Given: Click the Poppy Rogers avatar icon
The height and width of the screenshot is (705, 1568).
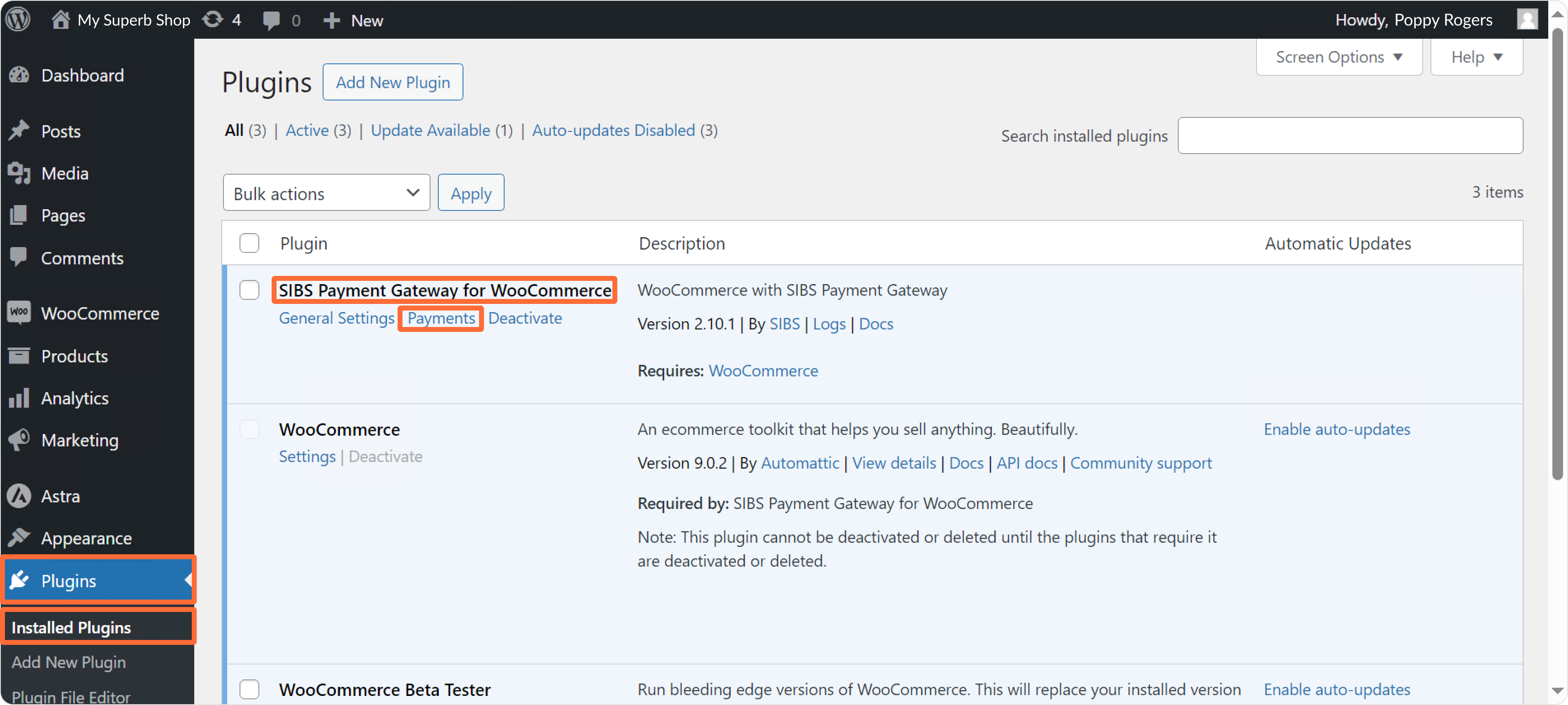Looking at the screenshot, I should click(x=1527, y=19).
